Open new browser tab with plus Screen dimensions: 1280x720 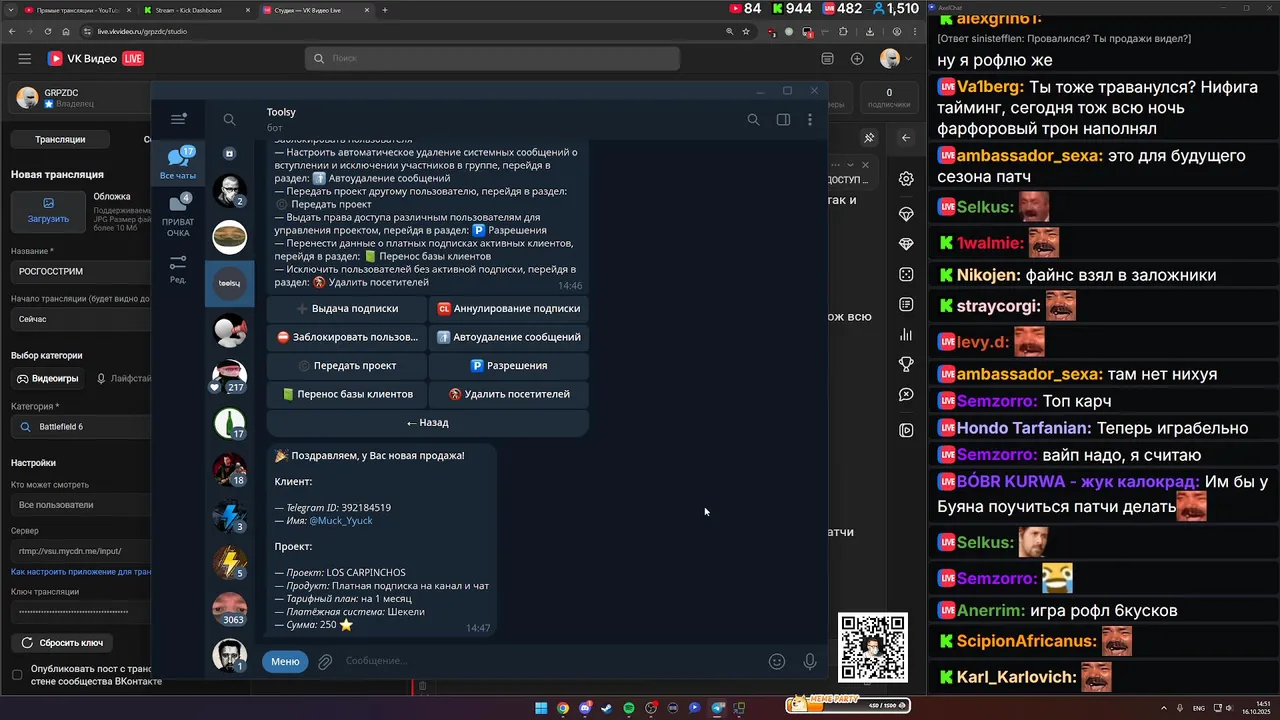[x=385, y=10]
